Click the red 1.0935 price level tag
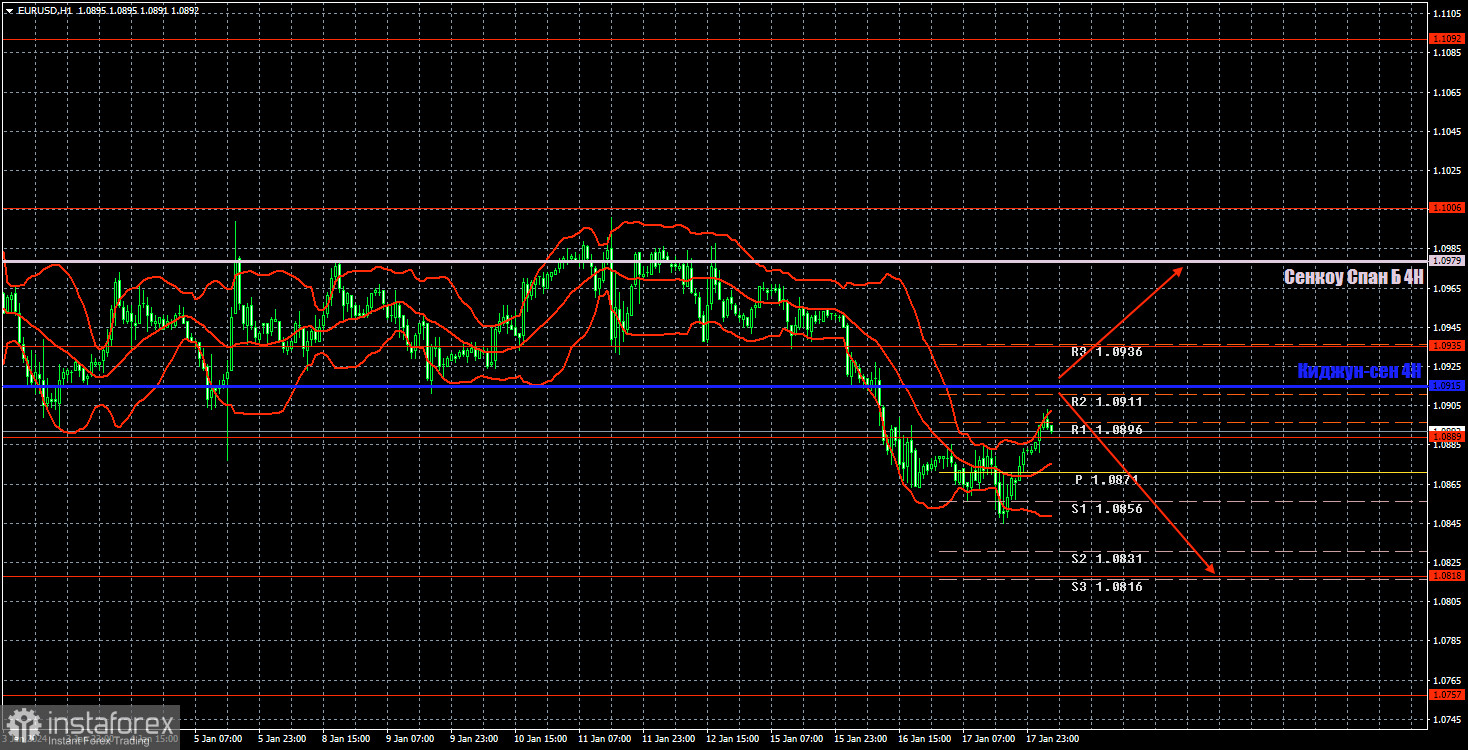This screenshot has height=750, width=1468. [x=1448, y=345]
